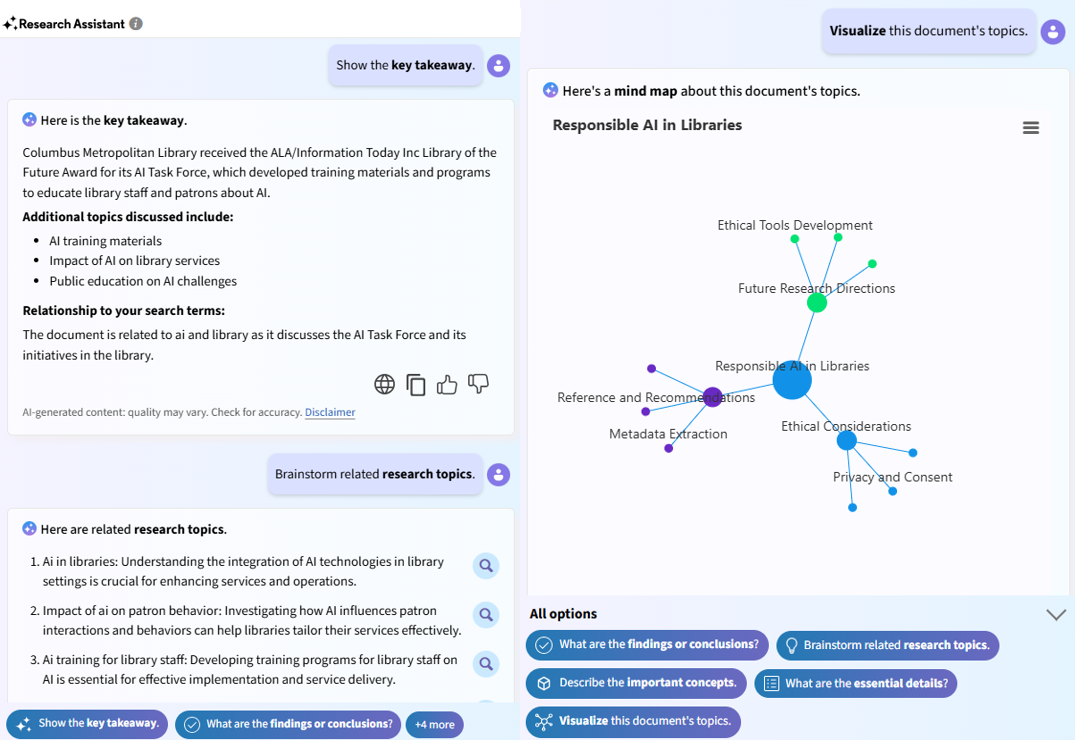Click the globe icon below the key takeaway
The height and width of the screenshot is (745, 1075).
(x=384, y=384)
